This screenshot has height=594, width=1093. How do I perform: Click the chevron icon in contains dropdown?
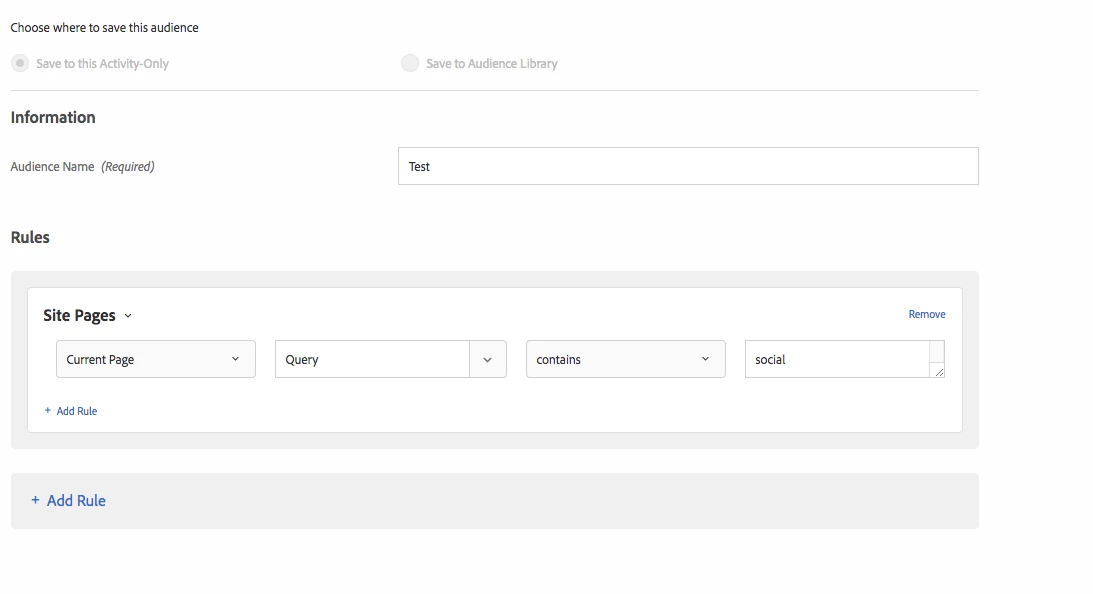pyautogui.click(x=705, y=359)
